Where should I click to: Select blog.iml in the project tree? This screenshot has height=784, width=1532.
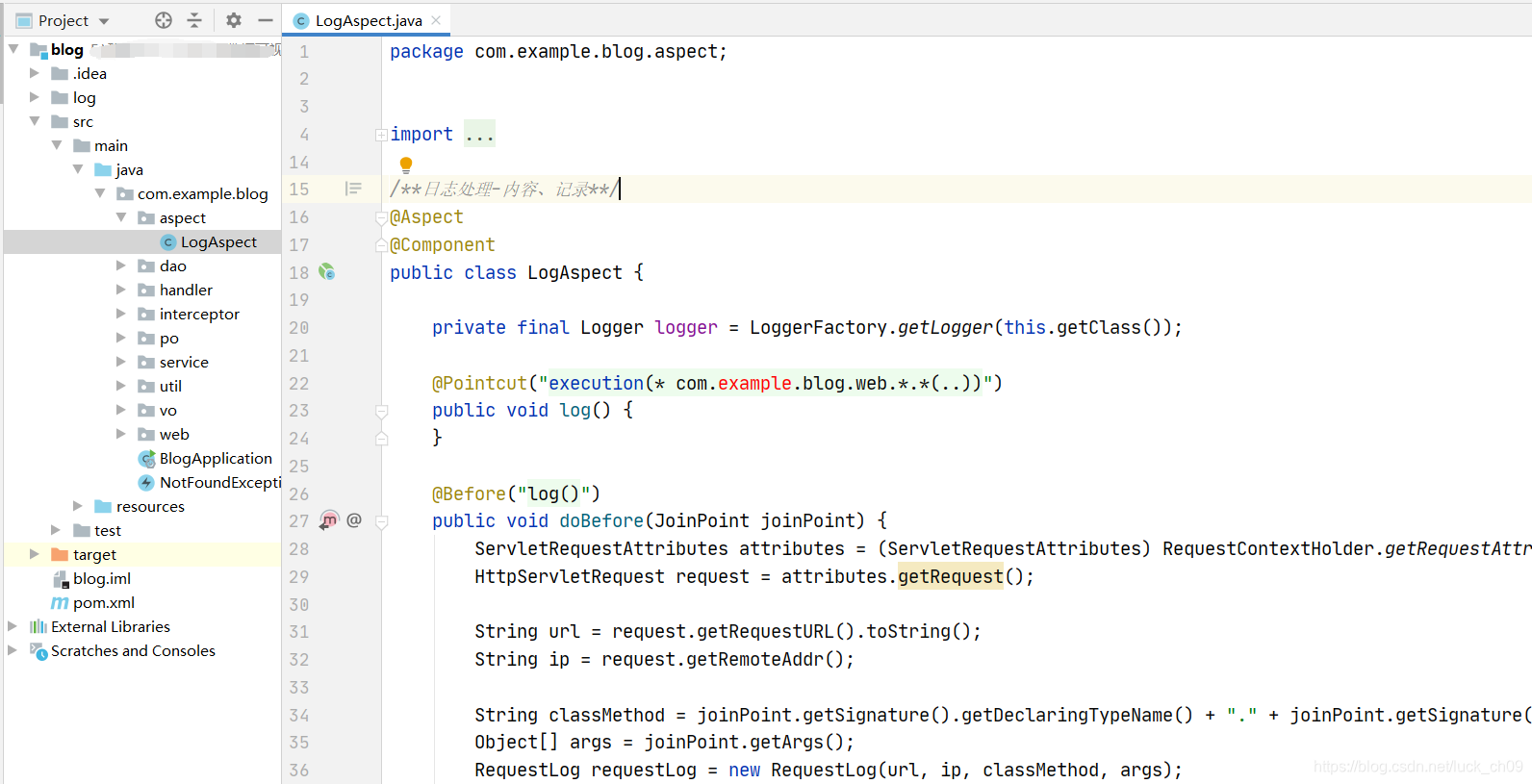[x=102, y=579]
